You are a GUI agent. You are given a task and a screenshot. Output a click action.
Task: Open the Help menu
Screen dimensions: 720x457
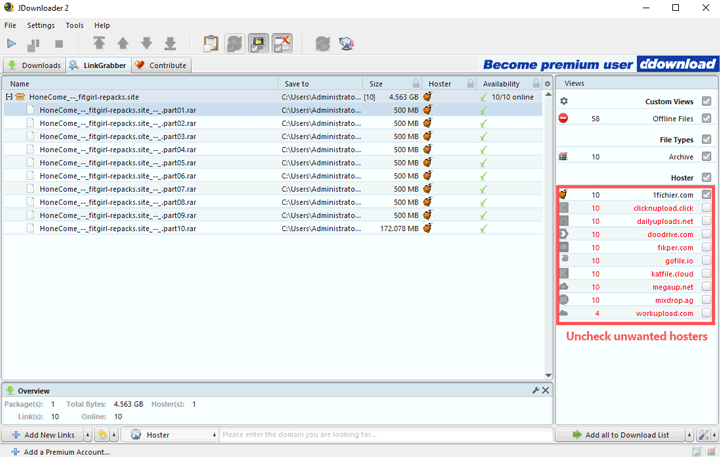click(102, 25)
